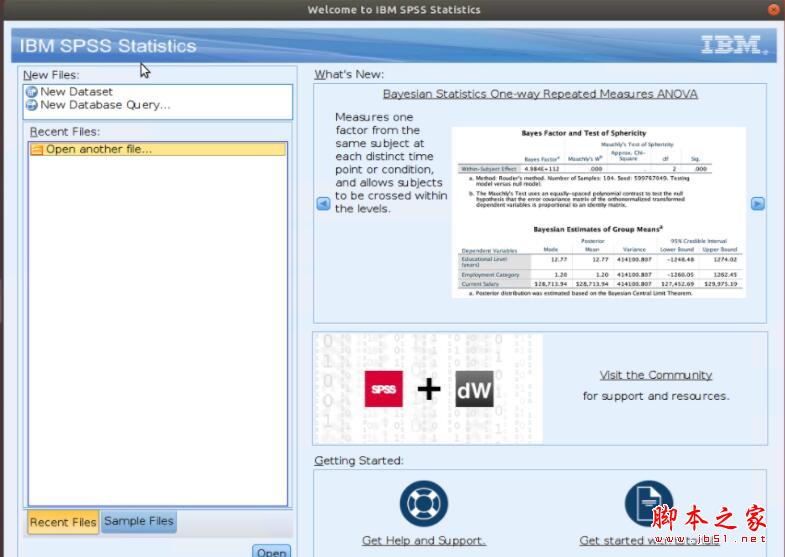Select Open another file row
The height and width of the screenshot is (557, 785).
tap(158, 149)
